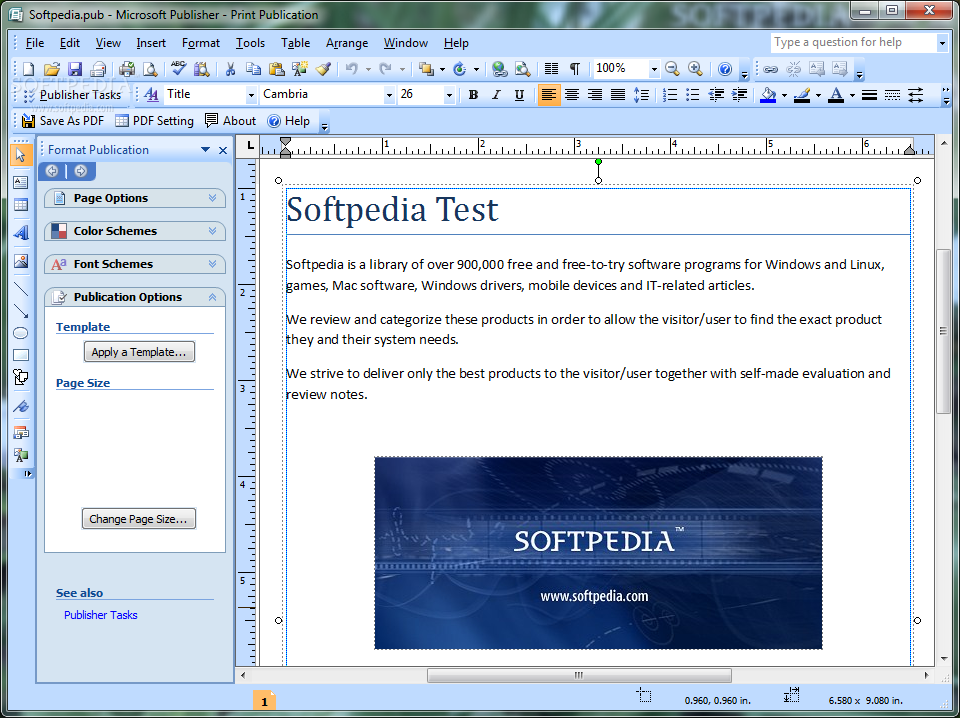Image resolution: width=960 pixels, height=718 pixels.
Task: Open the Zoom percentage dropdown showing 100%
Action: pyautogui.click(x=654, y=69)
